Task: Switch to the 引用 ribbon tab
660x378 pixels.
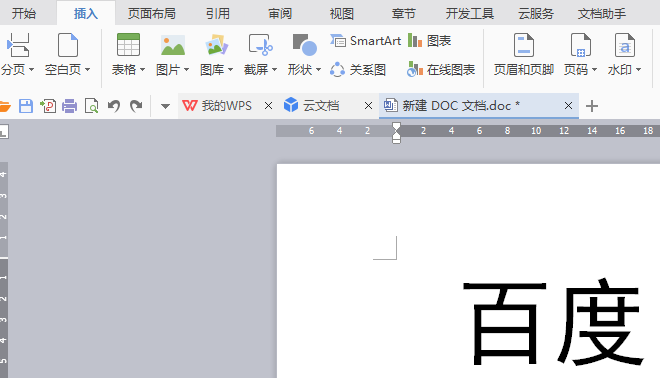Action: 218,13
